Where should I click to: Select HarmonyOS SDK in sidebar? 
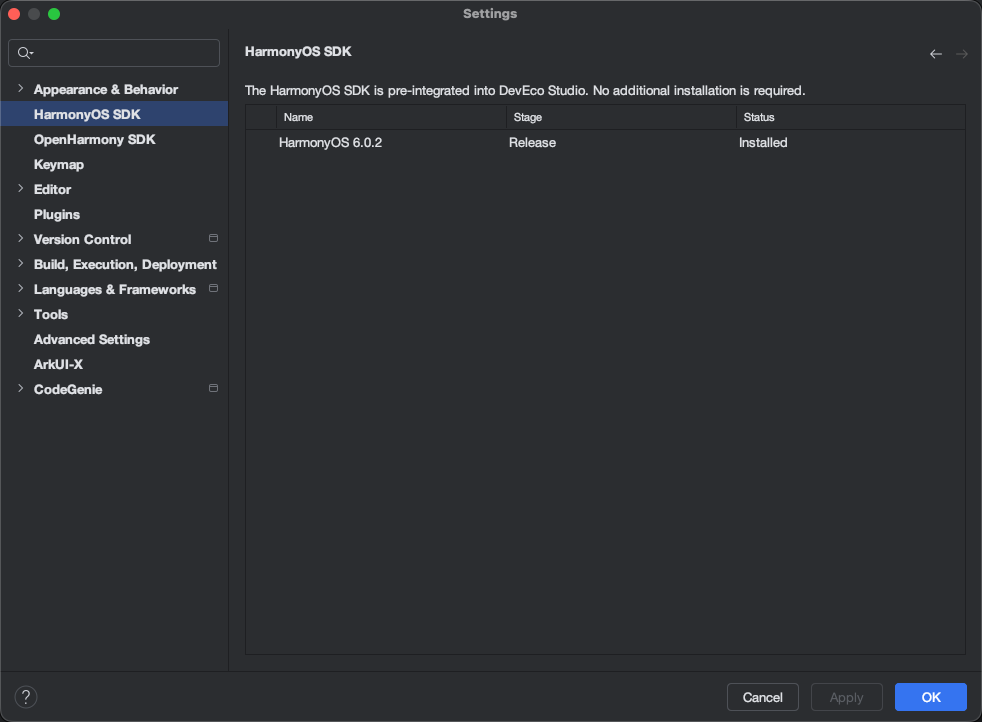coord(114,114)
